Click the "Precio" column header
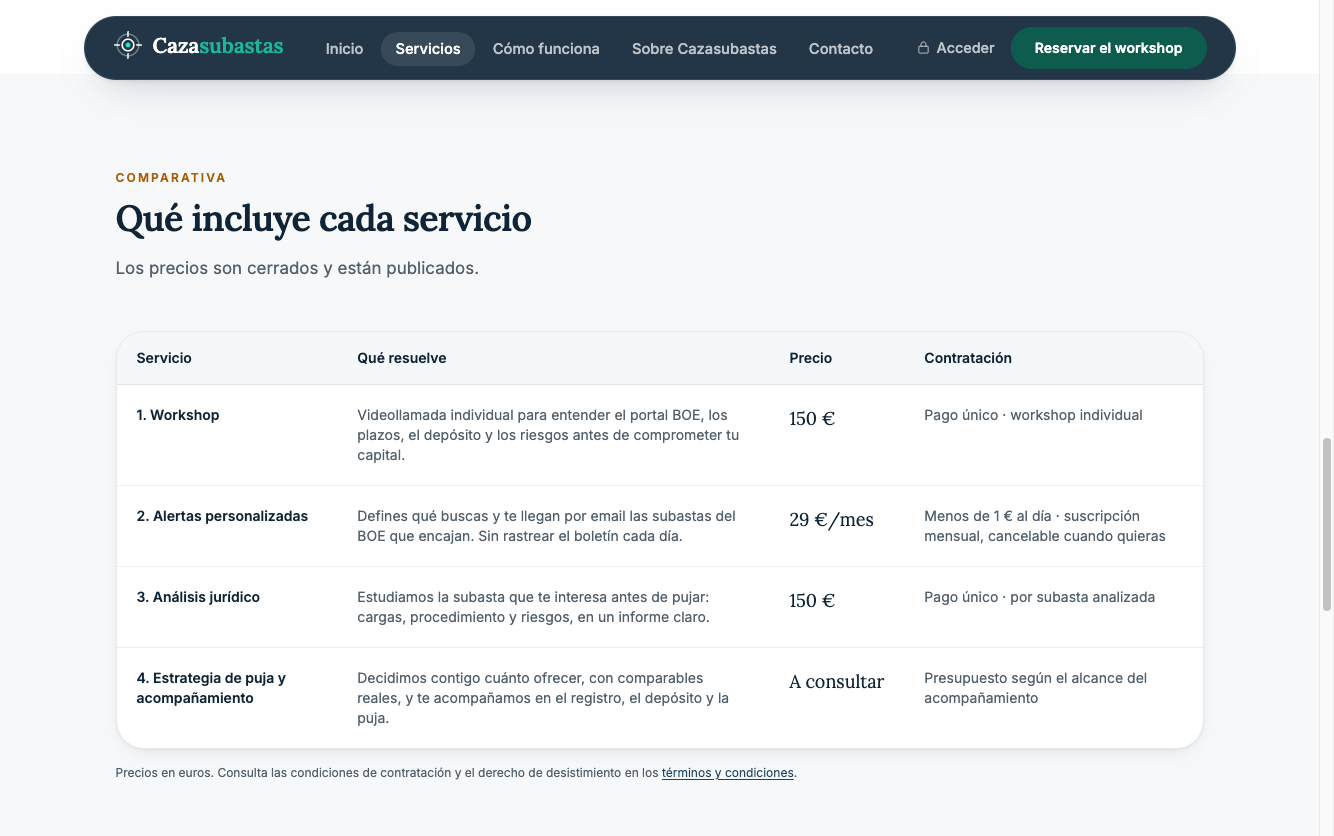The image size is (1334, 836). pyautogui.click(x=811, y=358)
